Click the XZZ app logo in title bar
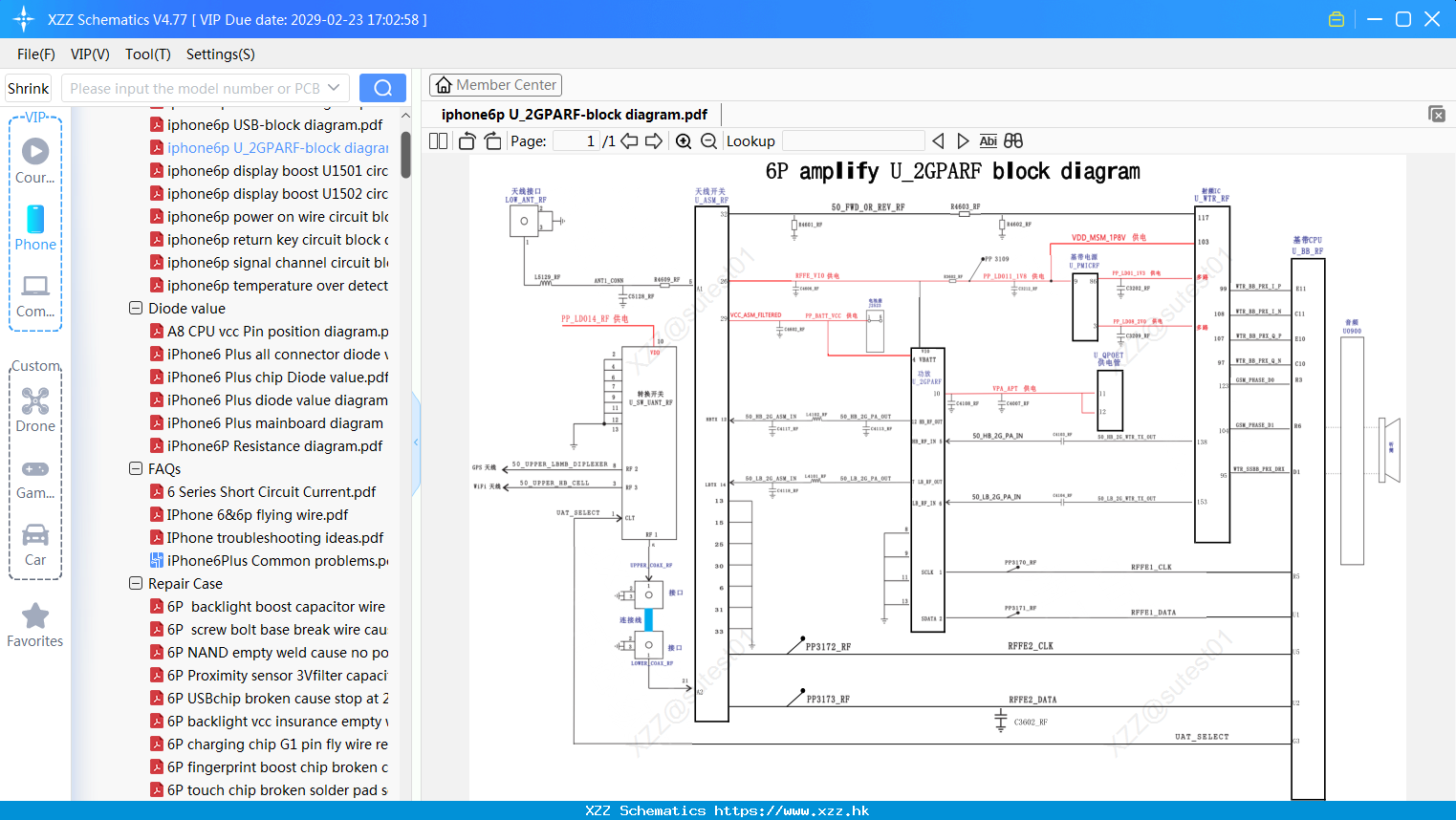 tap(23, 19)
